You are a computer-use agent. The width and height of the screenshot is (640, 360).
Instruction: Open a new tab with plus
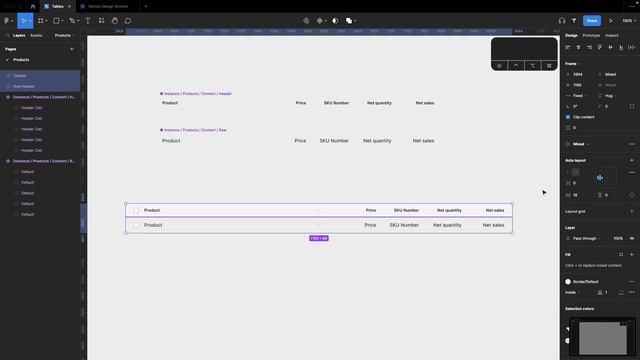[x=146, y=7]
